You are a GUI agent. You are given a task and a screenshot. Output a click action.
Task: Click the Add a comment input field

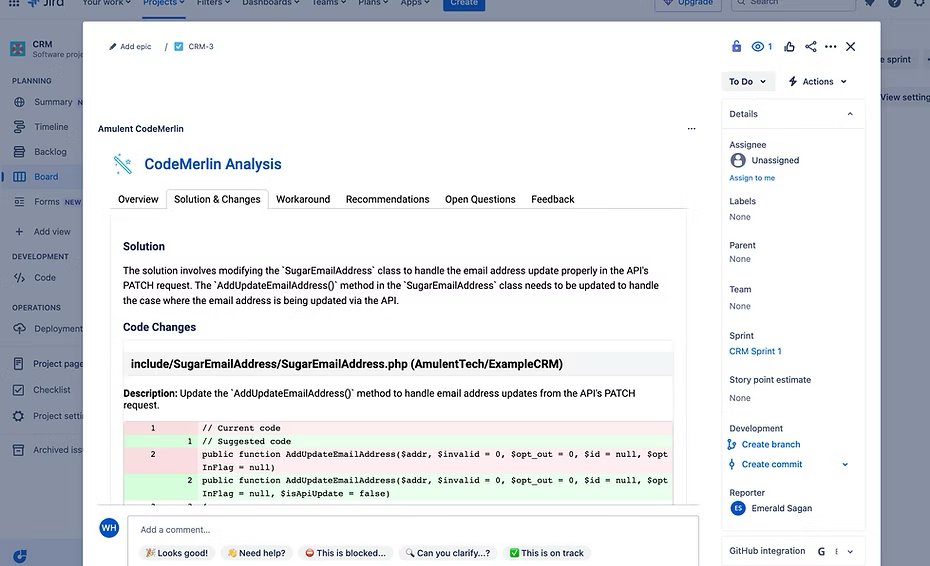[413, 530]
